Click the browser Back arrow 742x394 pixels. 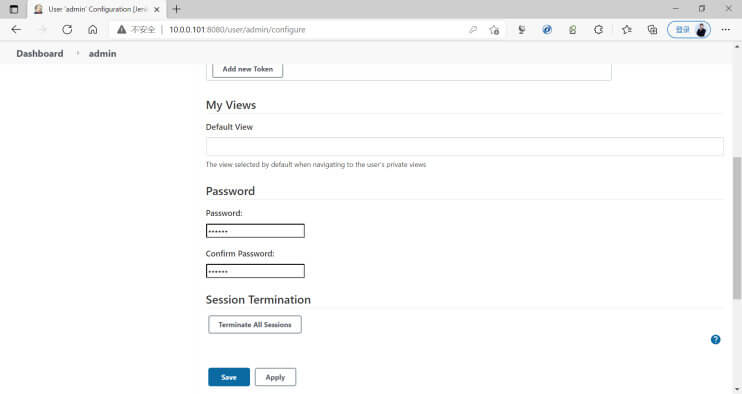16,29
